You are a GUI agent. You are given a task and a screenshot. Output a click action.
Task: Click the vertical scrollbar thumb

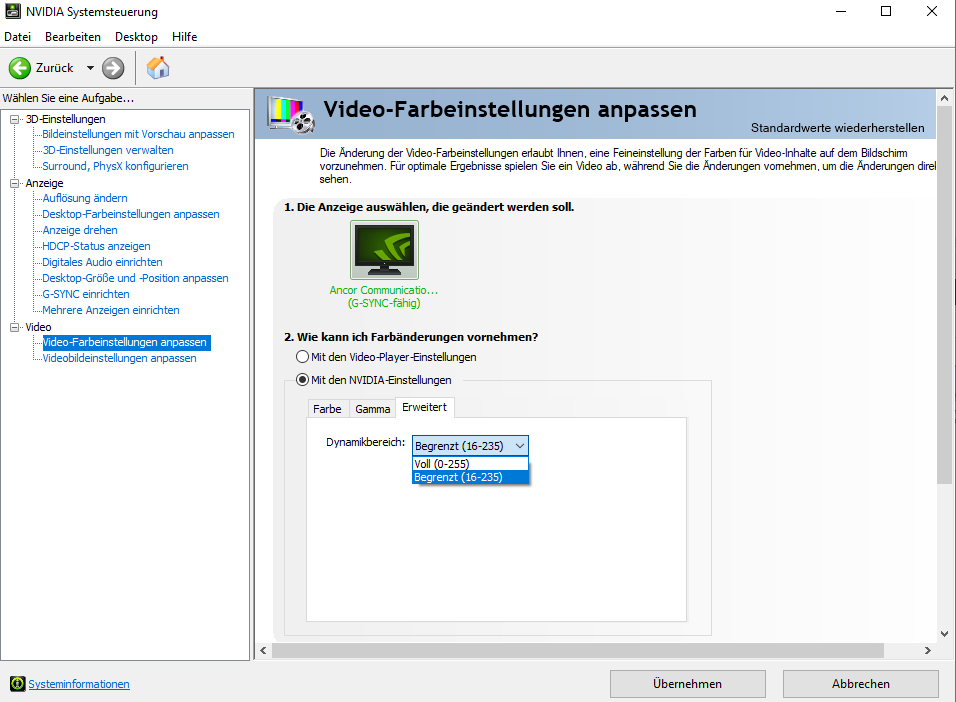click(944, 295)
